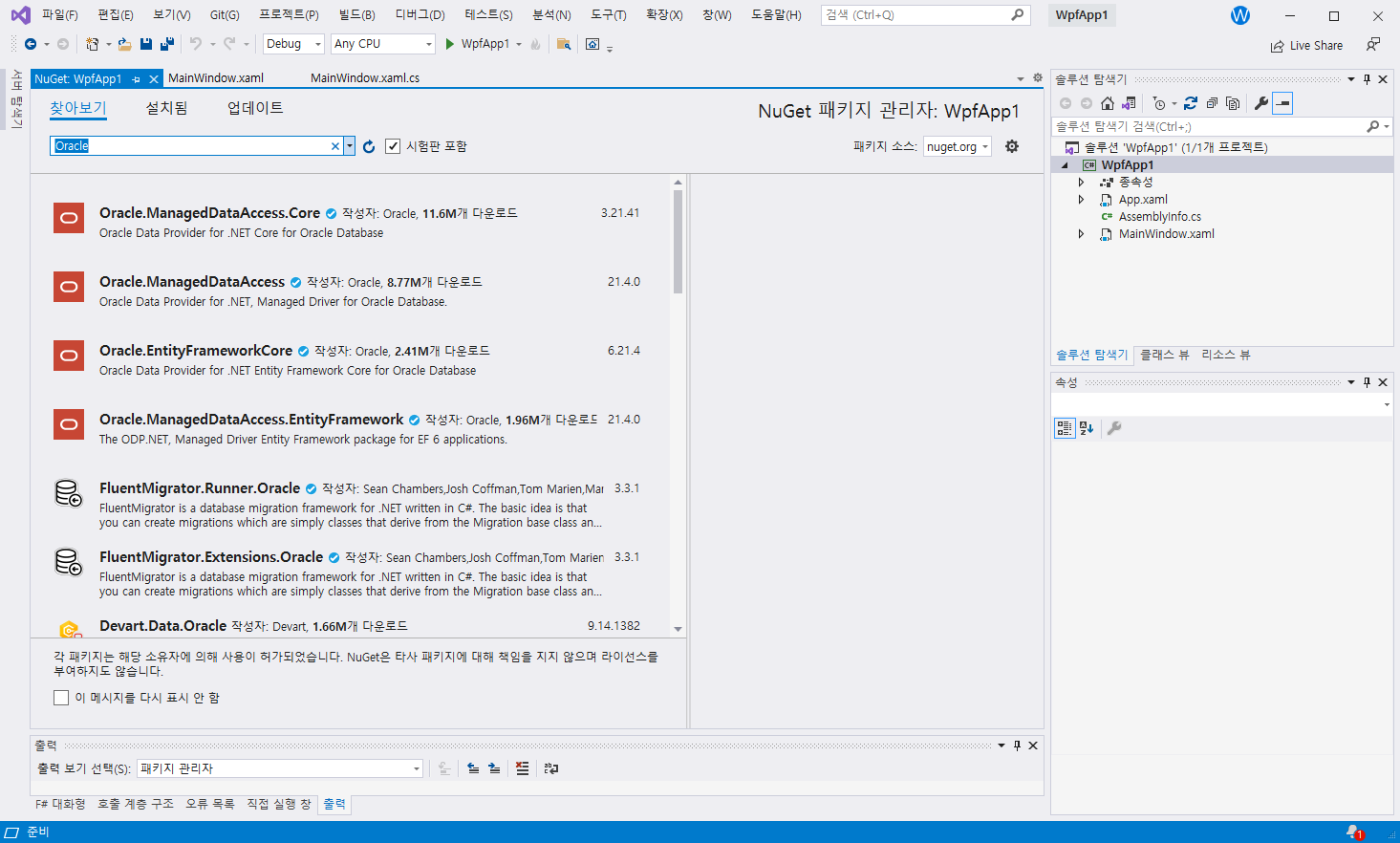Check the do not show this message again box
This screenshot has height=843, width=1400.
click(x=61, y=698)
